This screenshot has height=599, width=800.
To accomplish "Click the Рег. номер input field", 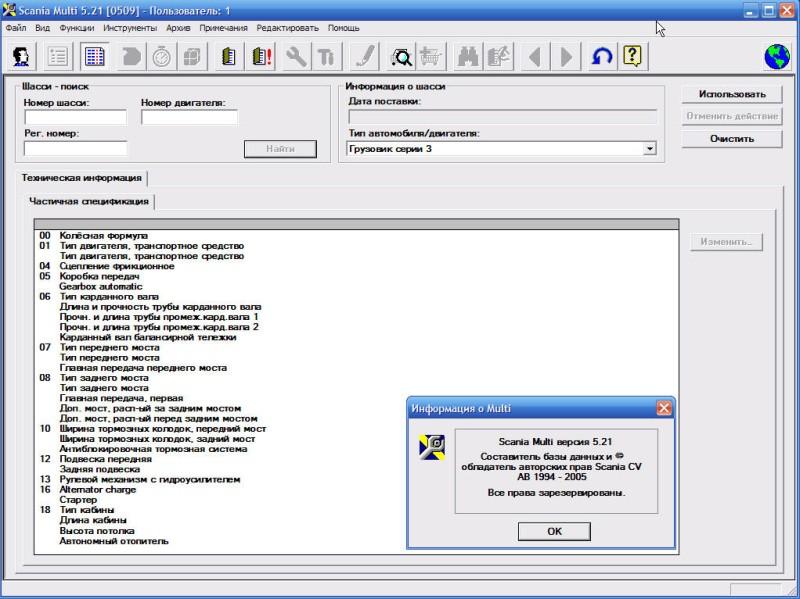I will [x=76, y=148].
